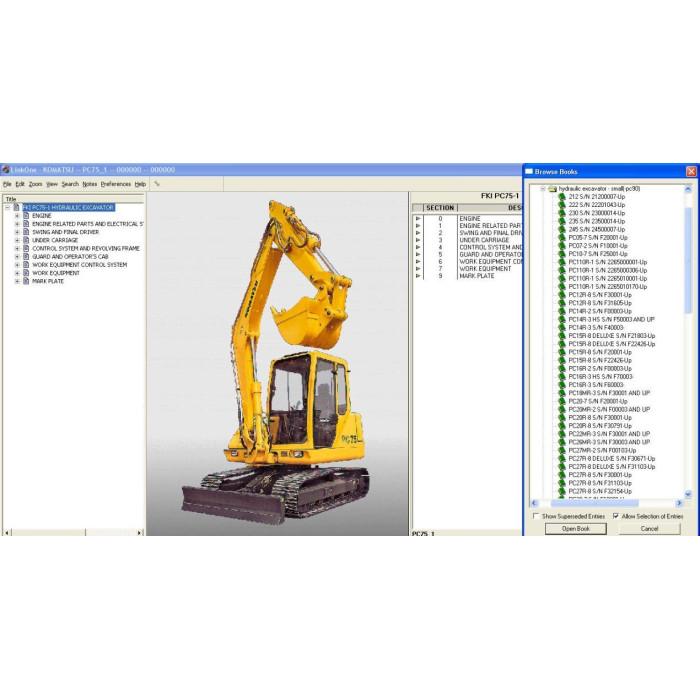Click the book icon for PC20-7 S/N F20001-Up
Image resolution: width=700 pixels, height=700 pixels.
(x=562, y=401)
